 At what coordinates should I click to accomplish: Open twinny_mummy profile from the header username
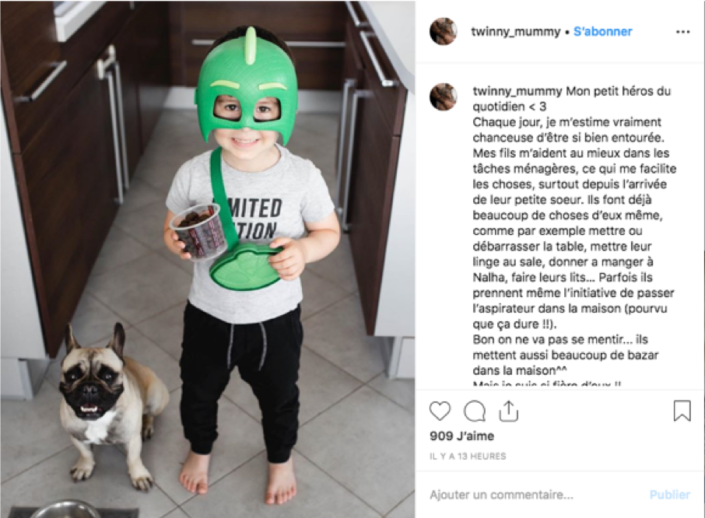tap(516, 31)
